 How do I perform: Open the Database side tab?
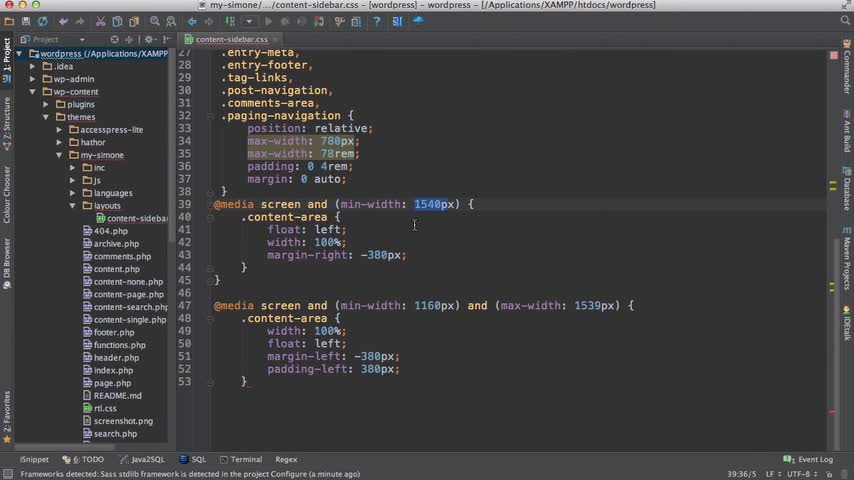tap(847, 189)
